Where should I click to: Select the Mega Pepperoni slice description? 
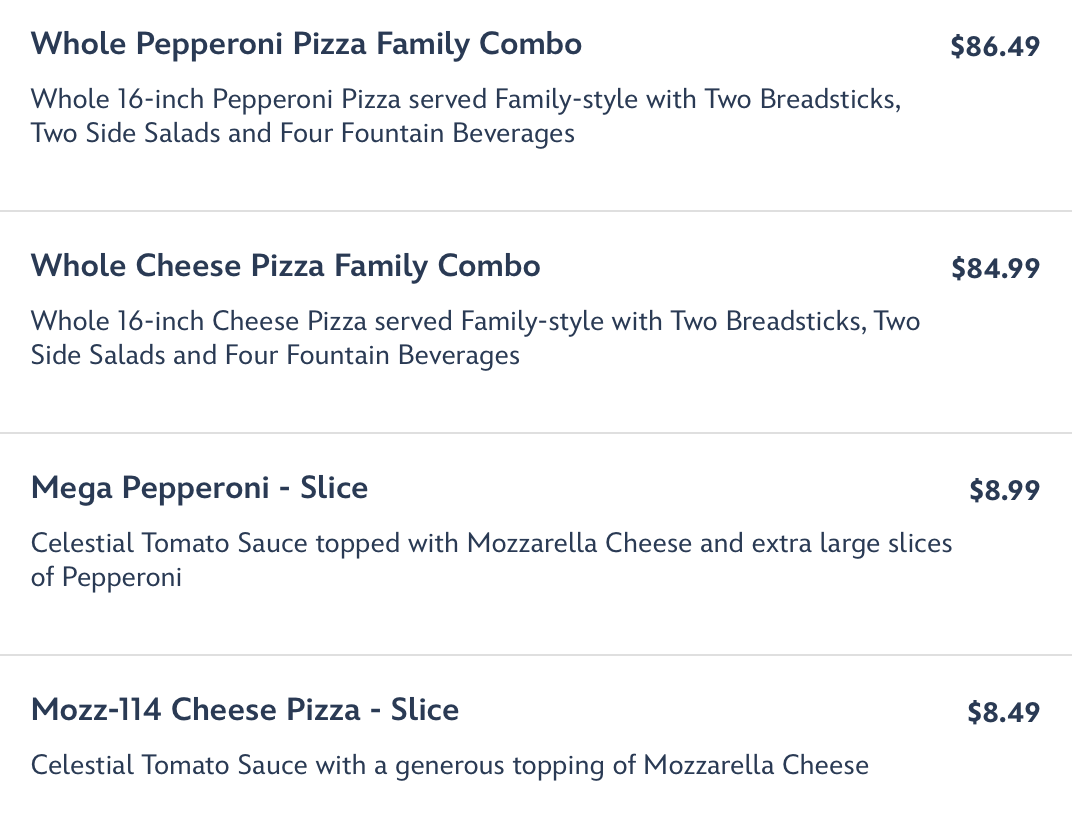pyautogui.click(x=491, y=560)
